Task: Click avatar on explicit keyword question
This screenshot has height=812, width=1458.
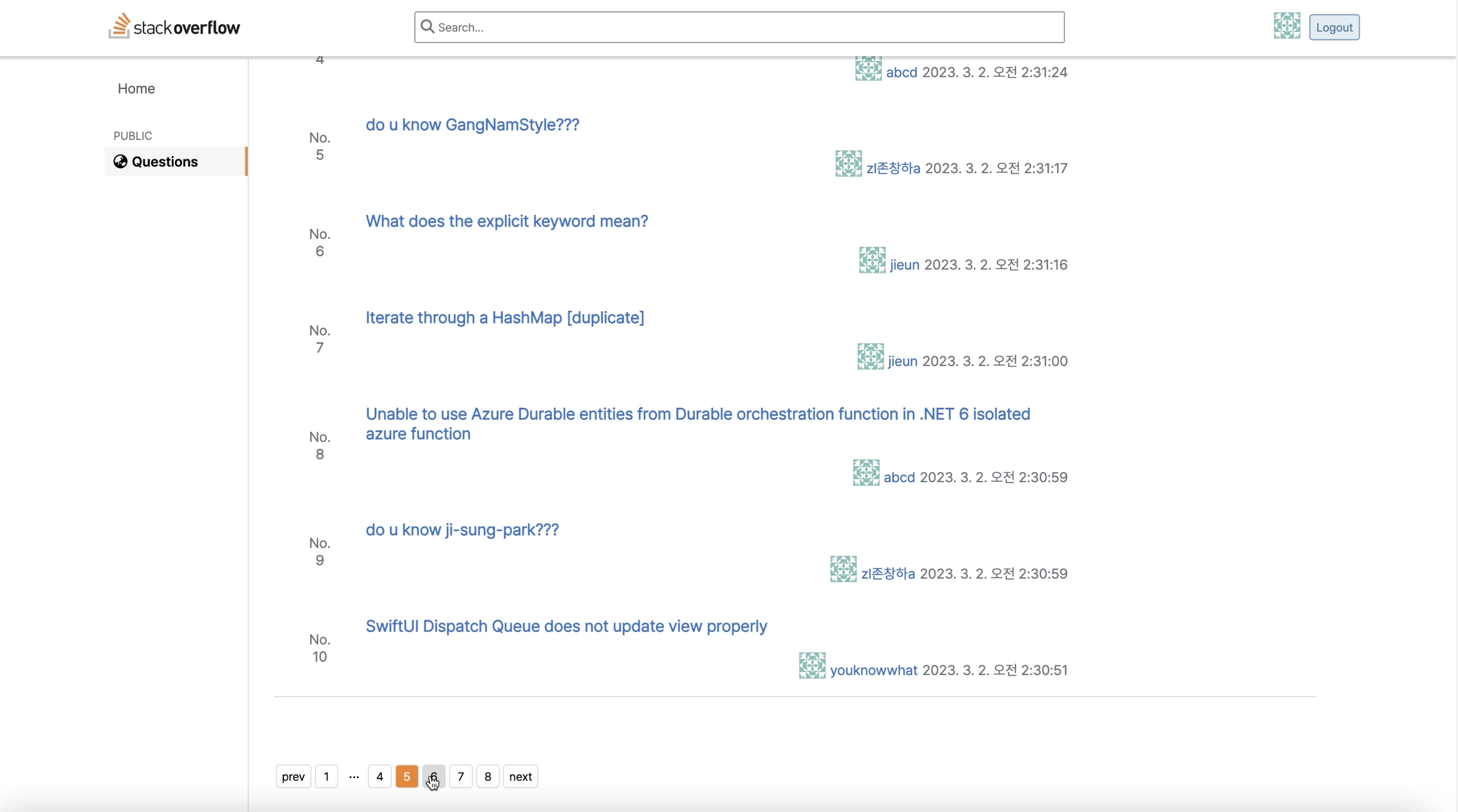Action: click(872, 260)
